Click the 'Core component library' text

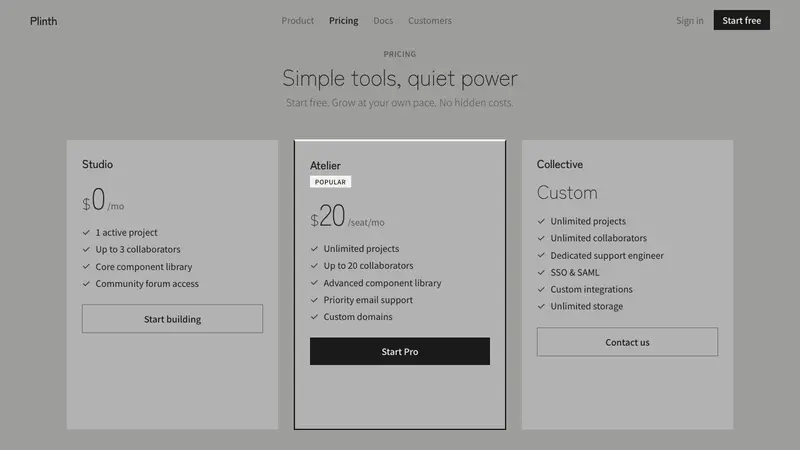pos(144,266)
